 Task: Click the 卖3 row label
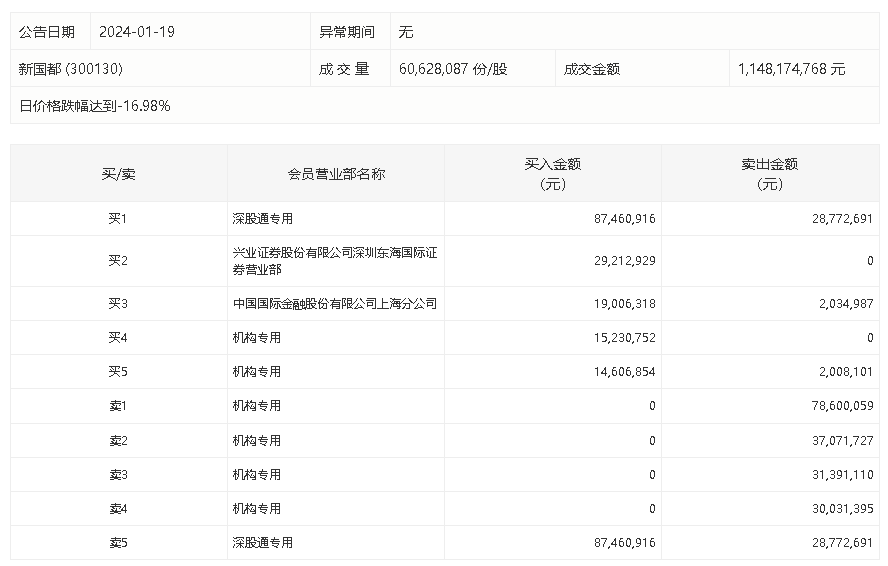pos(119,475)
